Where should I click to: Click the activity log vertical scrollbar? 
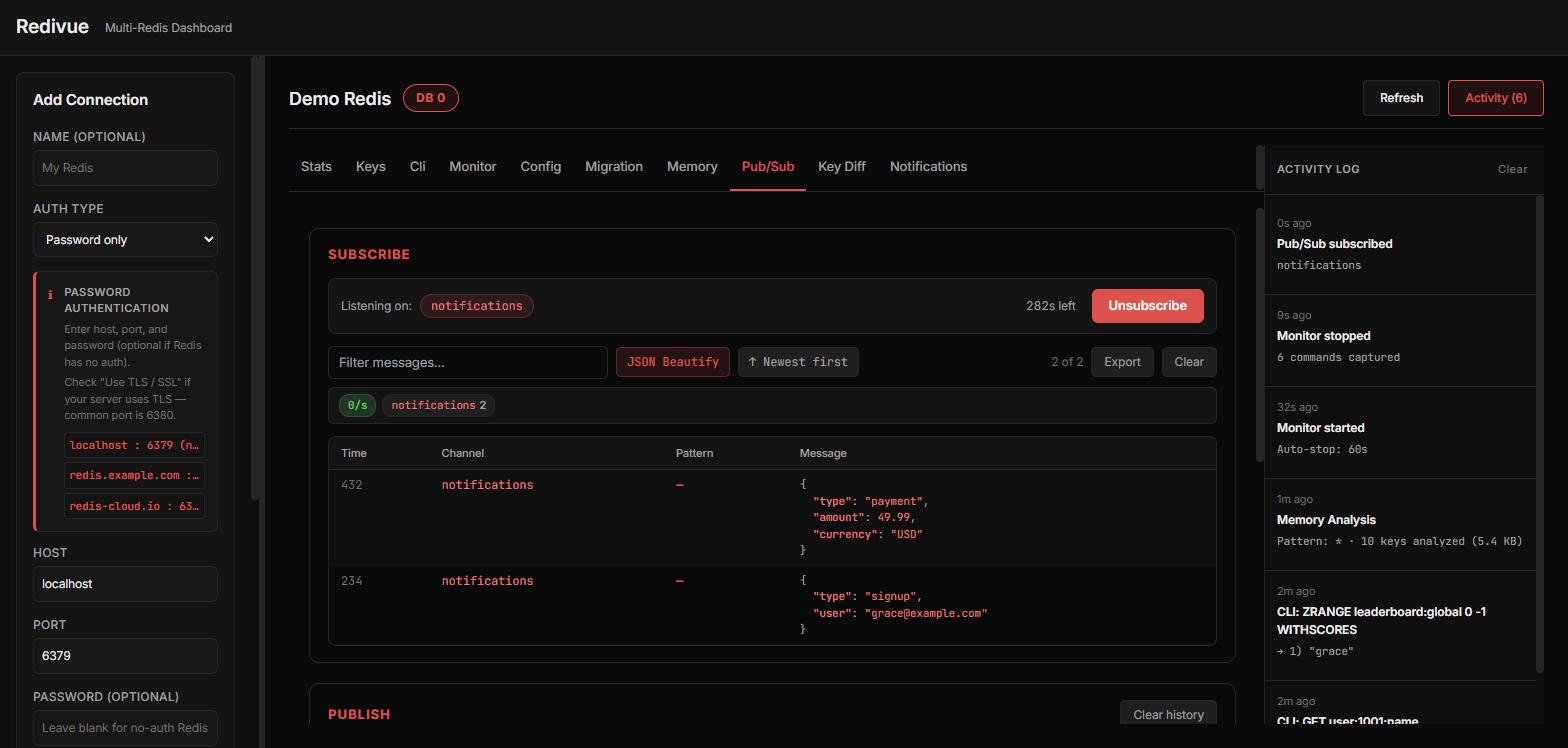click(1540, 435)
